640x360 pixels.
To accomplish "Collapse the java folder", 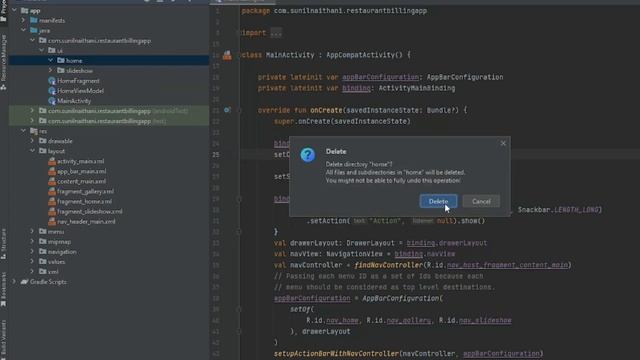I will (x=23, y=30).
